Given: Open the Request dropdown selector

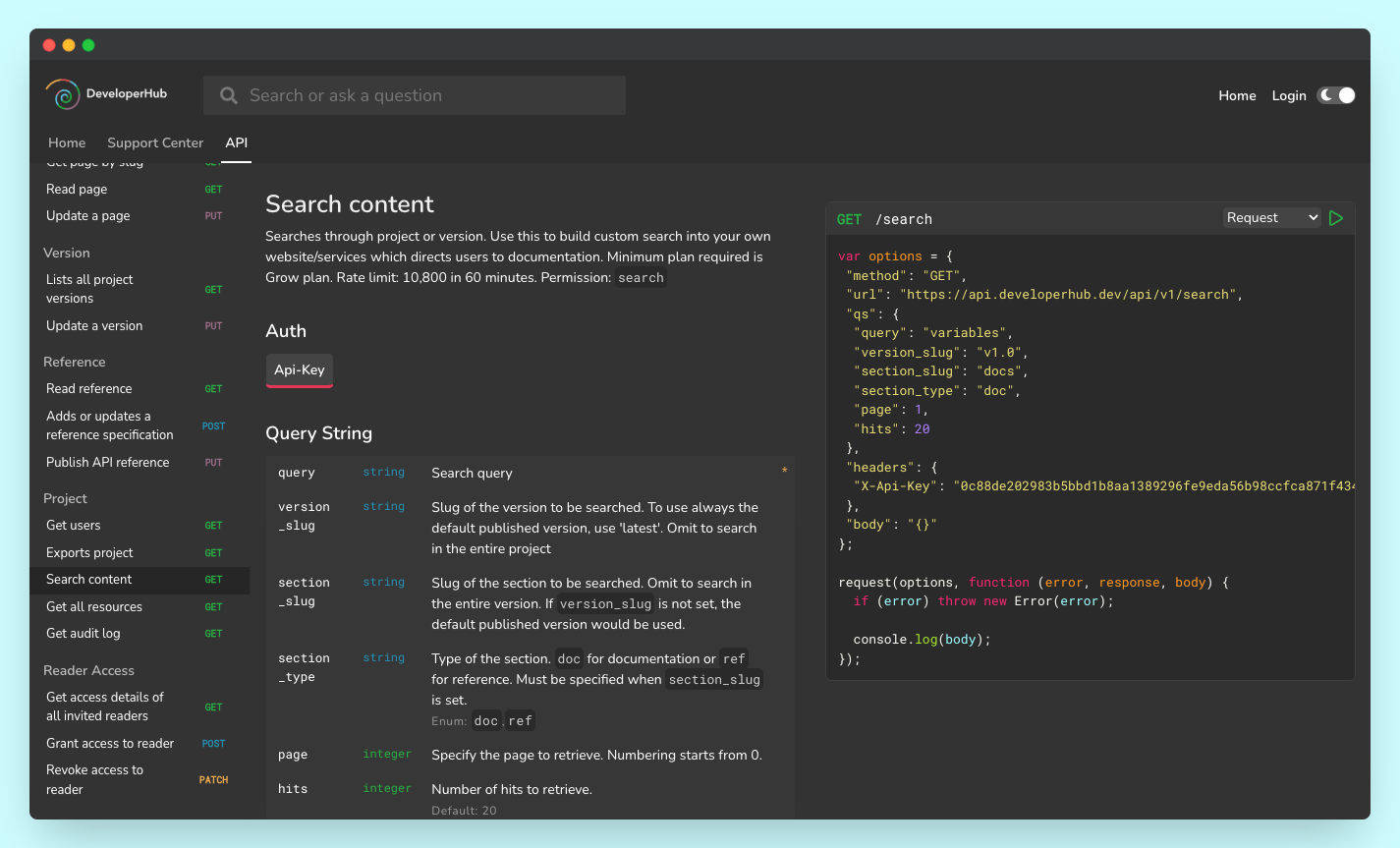Looking at the screenshot, I should point(1271,218).
